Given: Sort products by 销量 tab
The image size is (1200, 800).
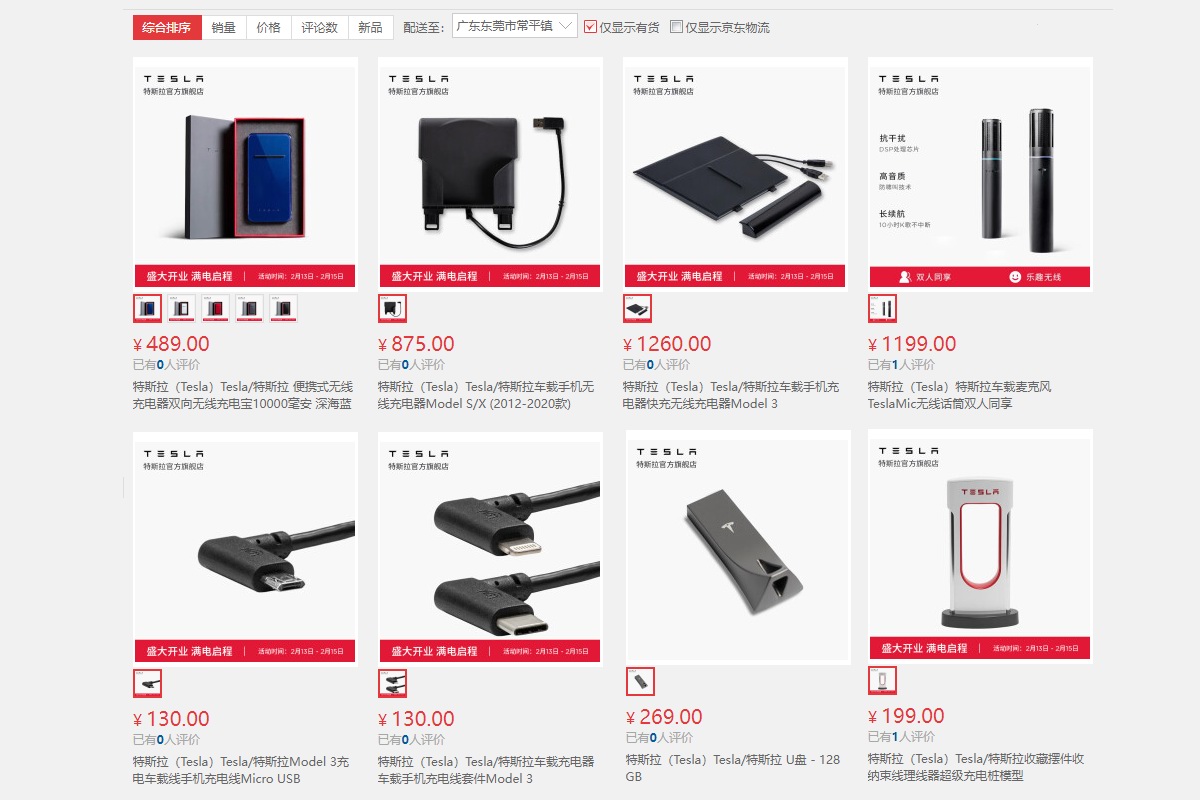Looking at the screenshot, I should click(x=224, y=27).
